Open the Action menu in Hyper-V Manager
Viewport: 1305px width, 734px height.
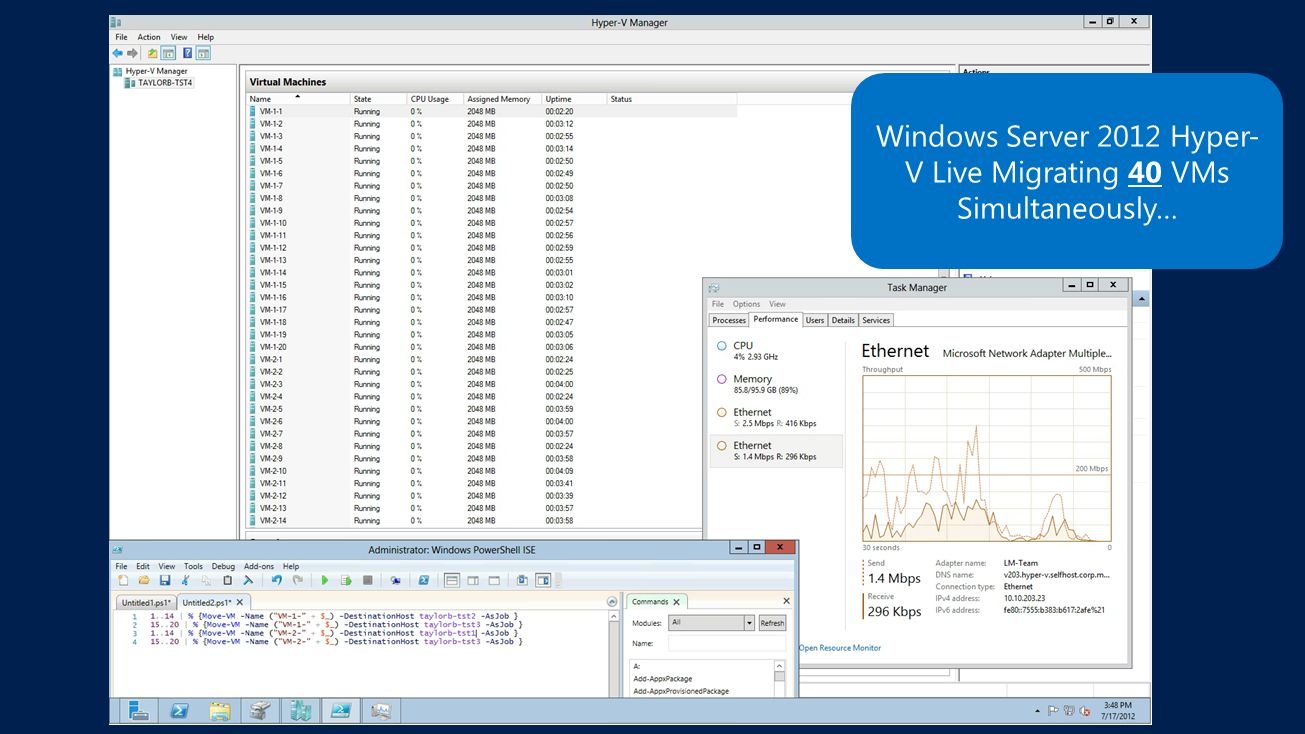coord(149,37)
